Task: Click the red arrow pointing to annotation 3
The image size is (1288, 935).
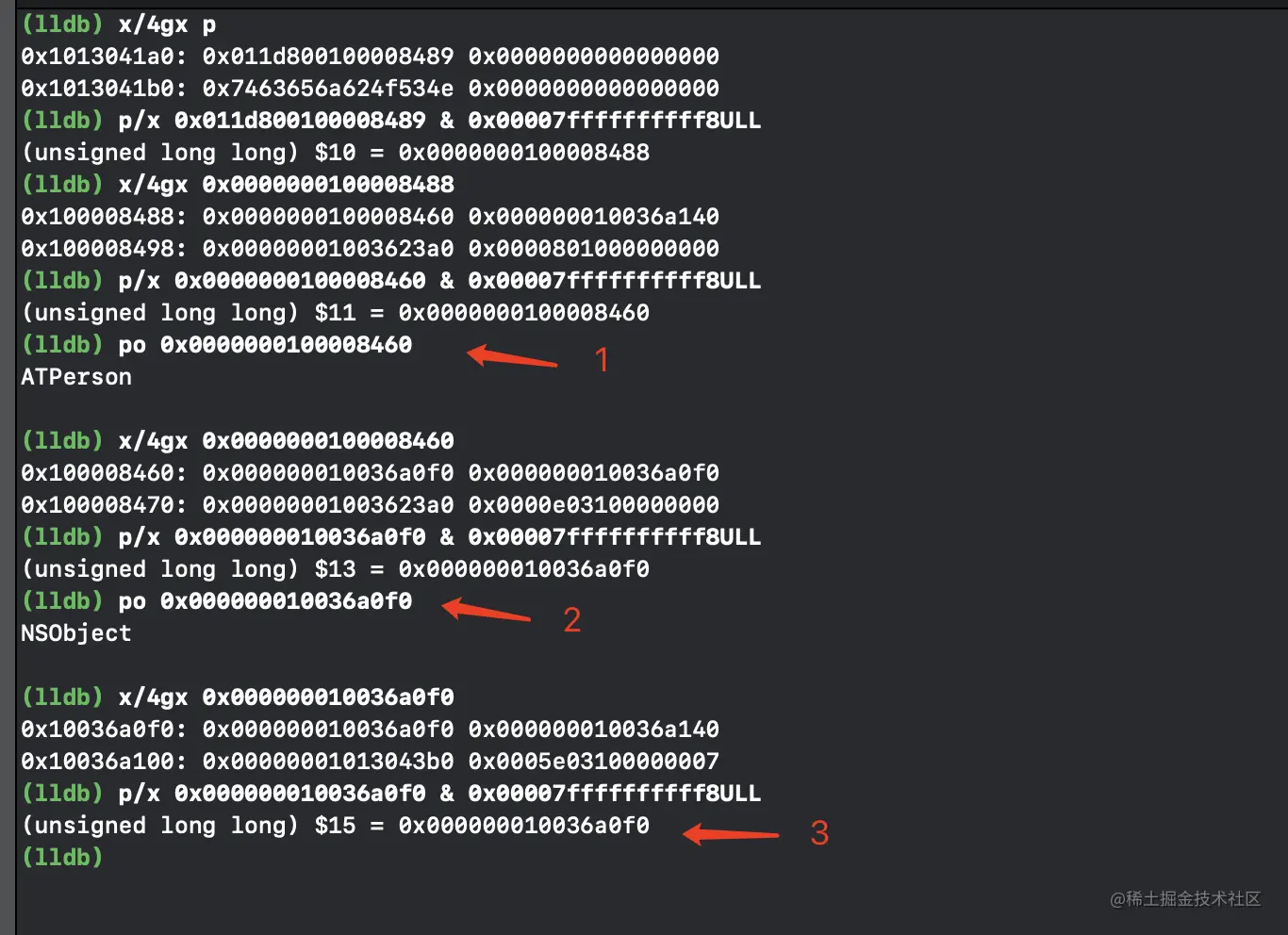Action: [731, 833]
